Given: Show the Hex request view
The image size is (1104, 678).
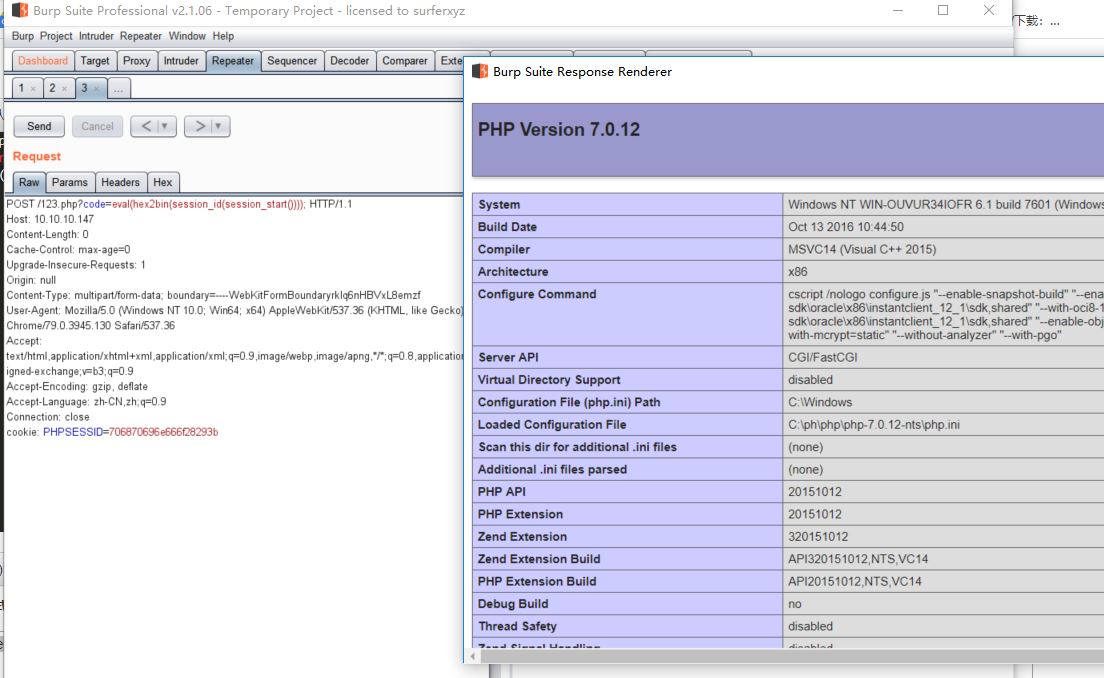Looking at the screenshot, I should pos(163,182).
